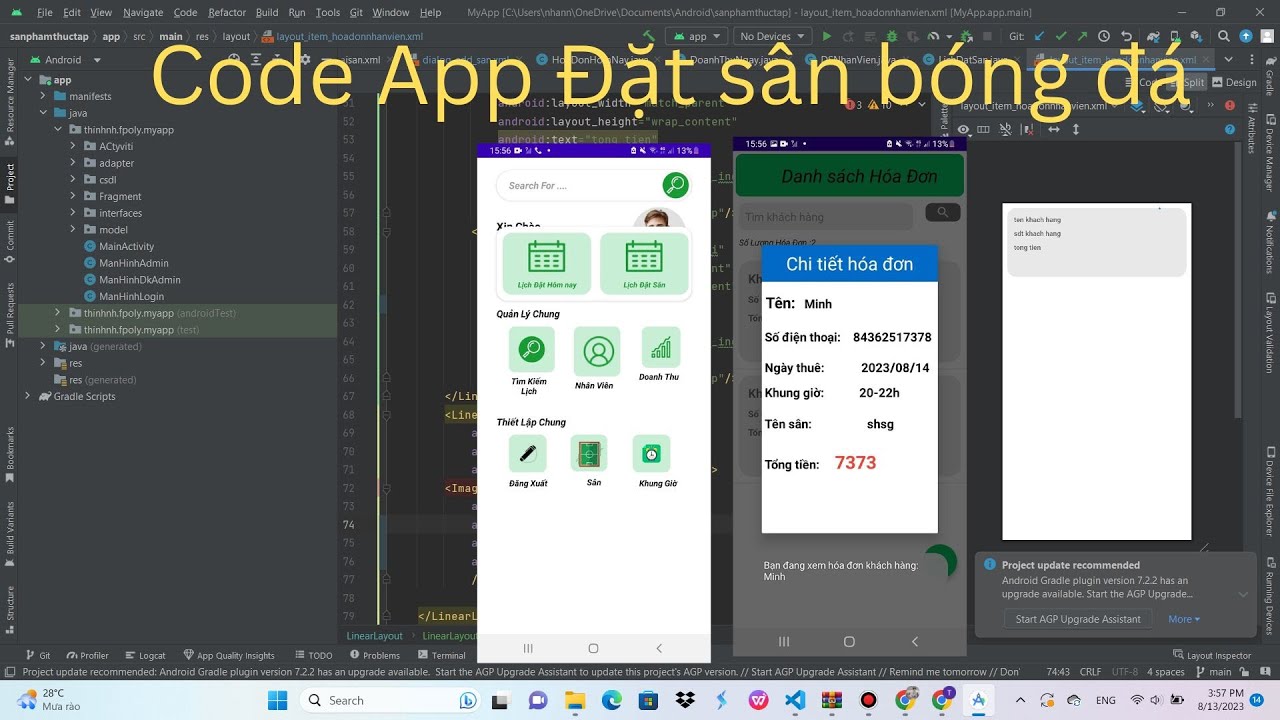The width and height of the screenshot is (1280, 720).
Task: Open the Tools menu
Action: pyautogui.click(x=328, y=12)
